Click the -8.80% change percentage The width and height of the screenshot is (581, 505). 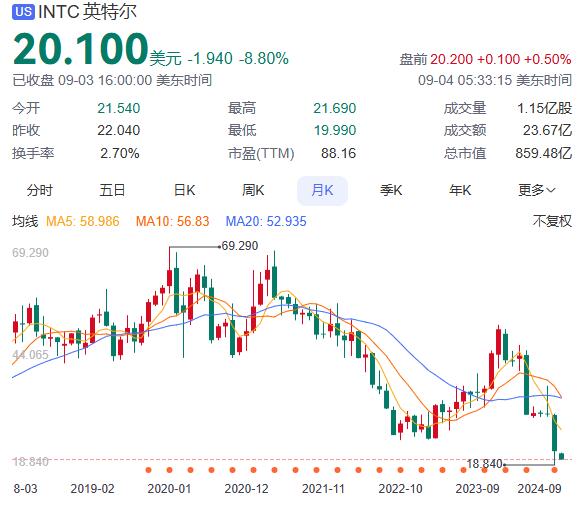pyautogui.click(x=264, y=59)
